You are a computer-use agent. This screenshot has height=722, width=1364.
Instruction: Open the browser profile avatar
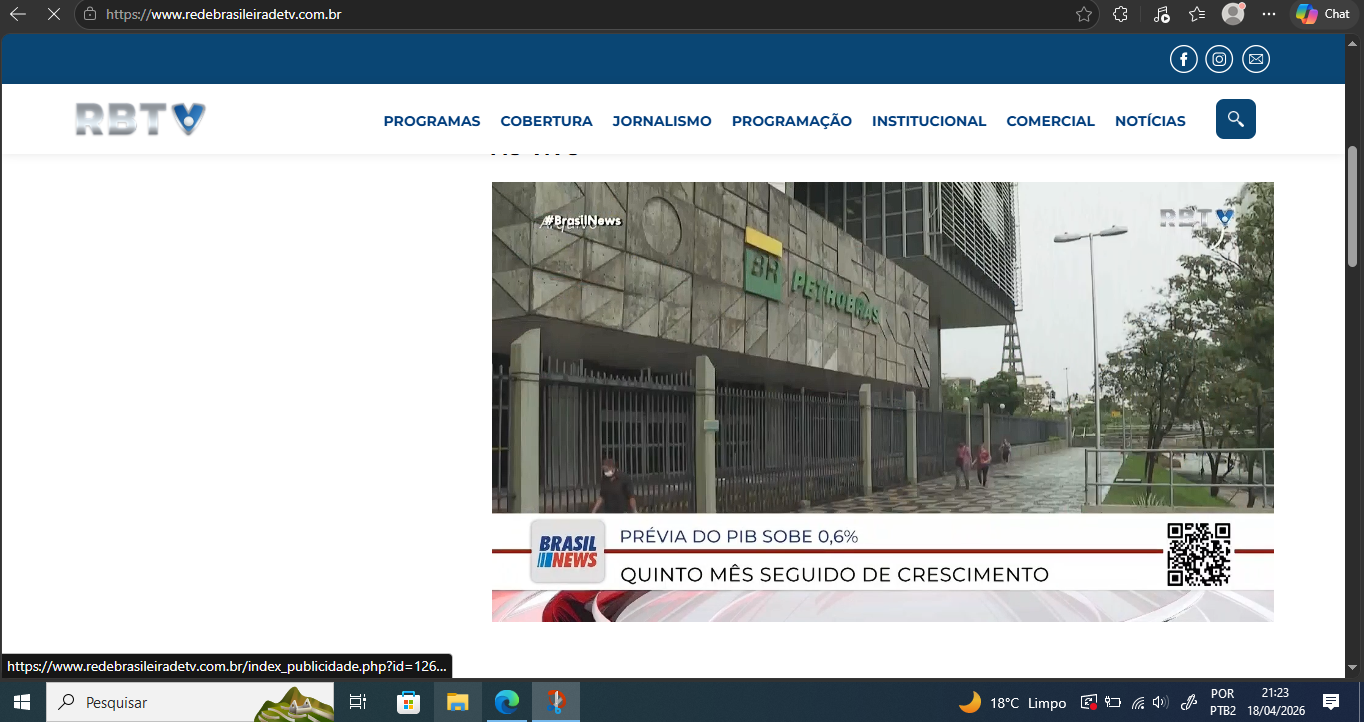tap(1233, 14)
